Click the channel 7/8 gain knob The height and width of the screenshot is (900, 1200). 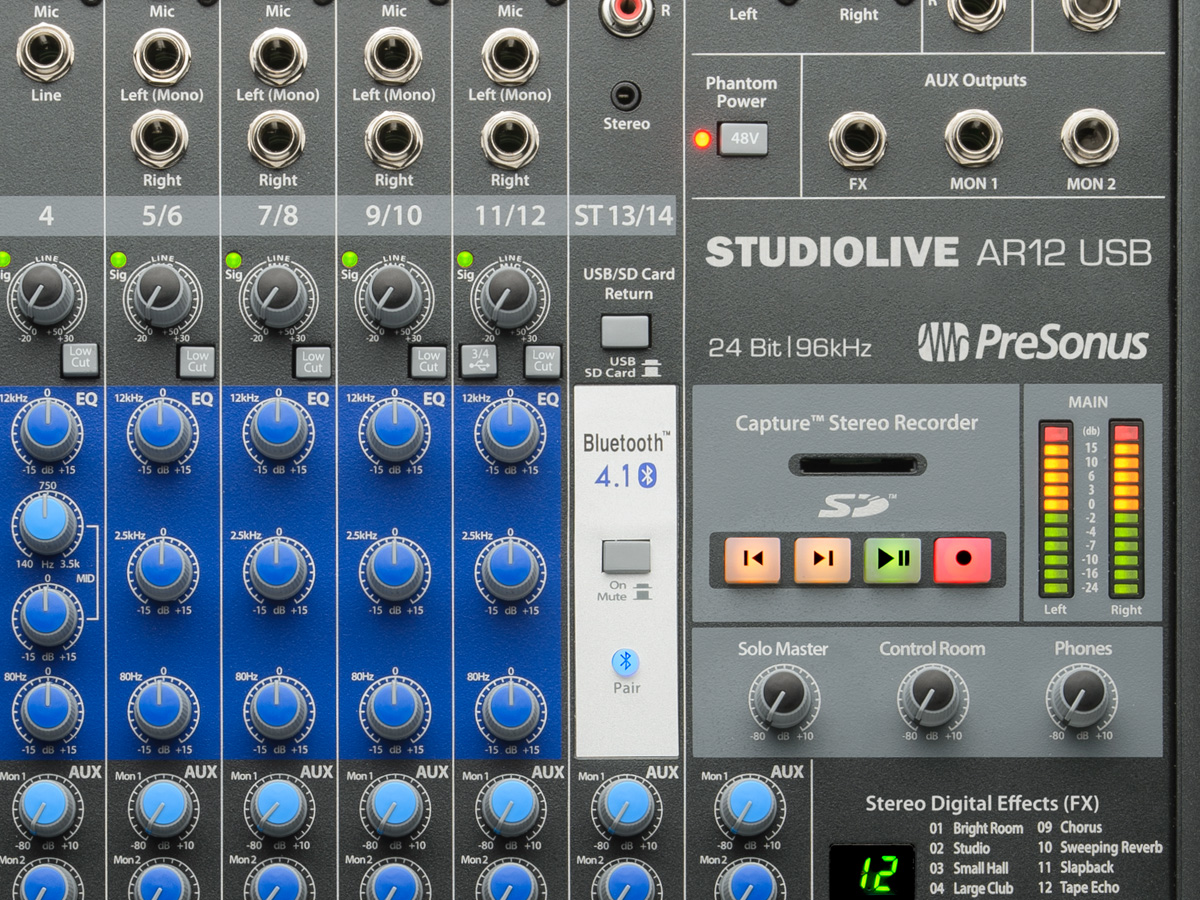[279, 295]
